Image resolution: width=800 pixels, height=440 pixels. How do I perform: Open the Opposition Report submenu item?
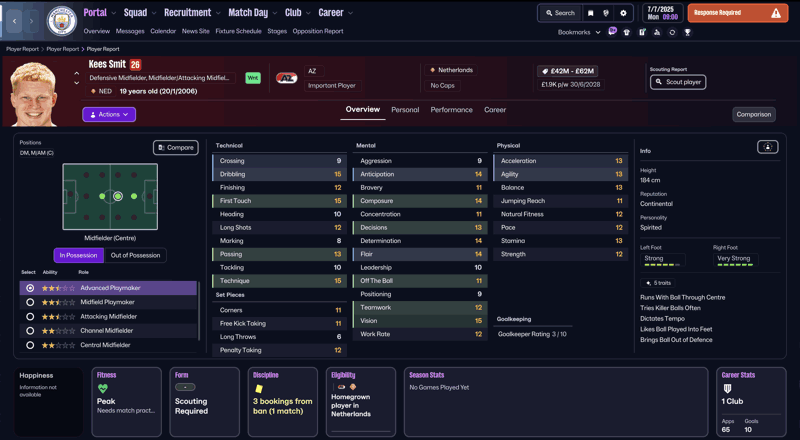318,31
